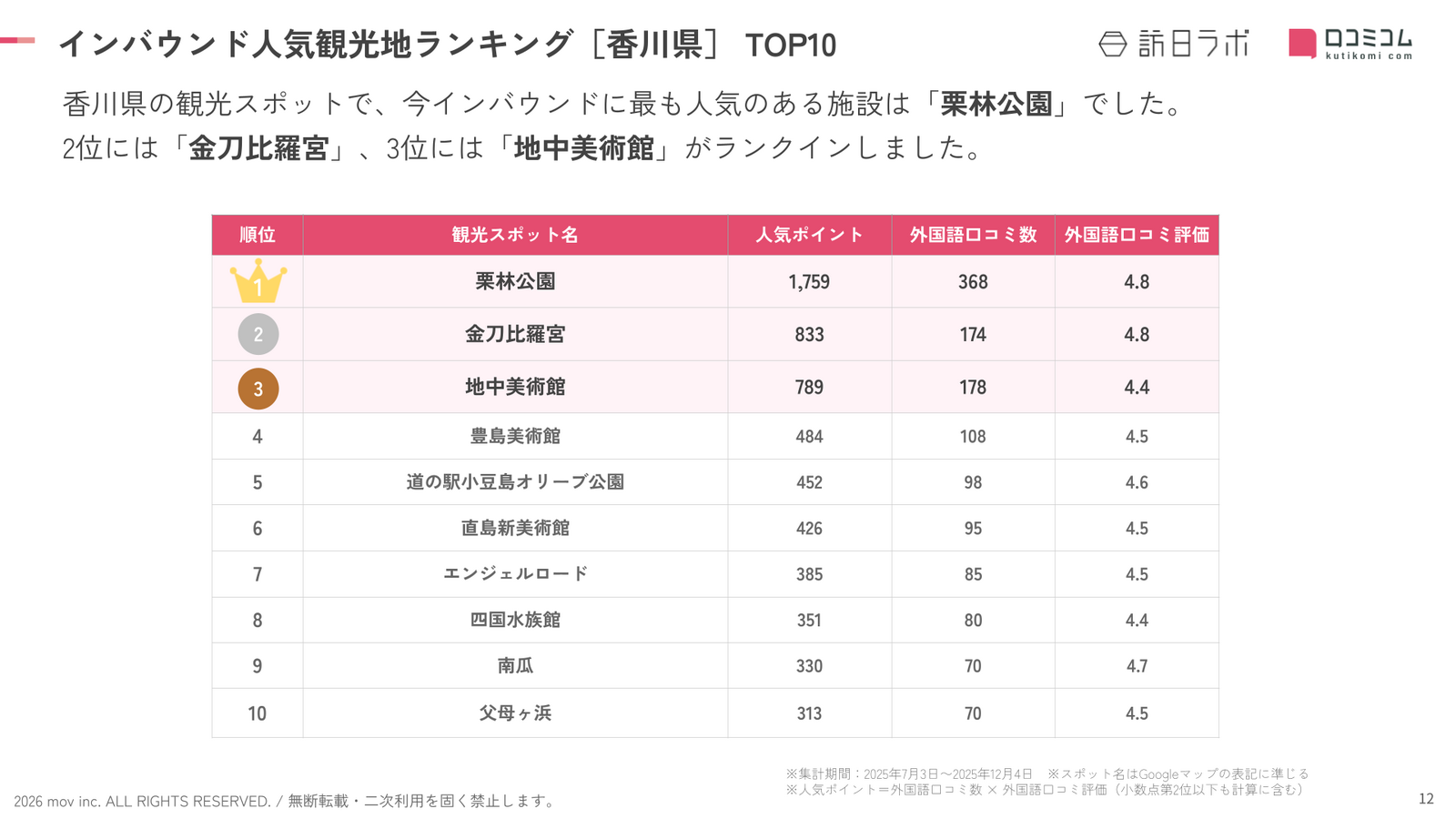Click the 1,759 popularity points cell

(809, 282)
